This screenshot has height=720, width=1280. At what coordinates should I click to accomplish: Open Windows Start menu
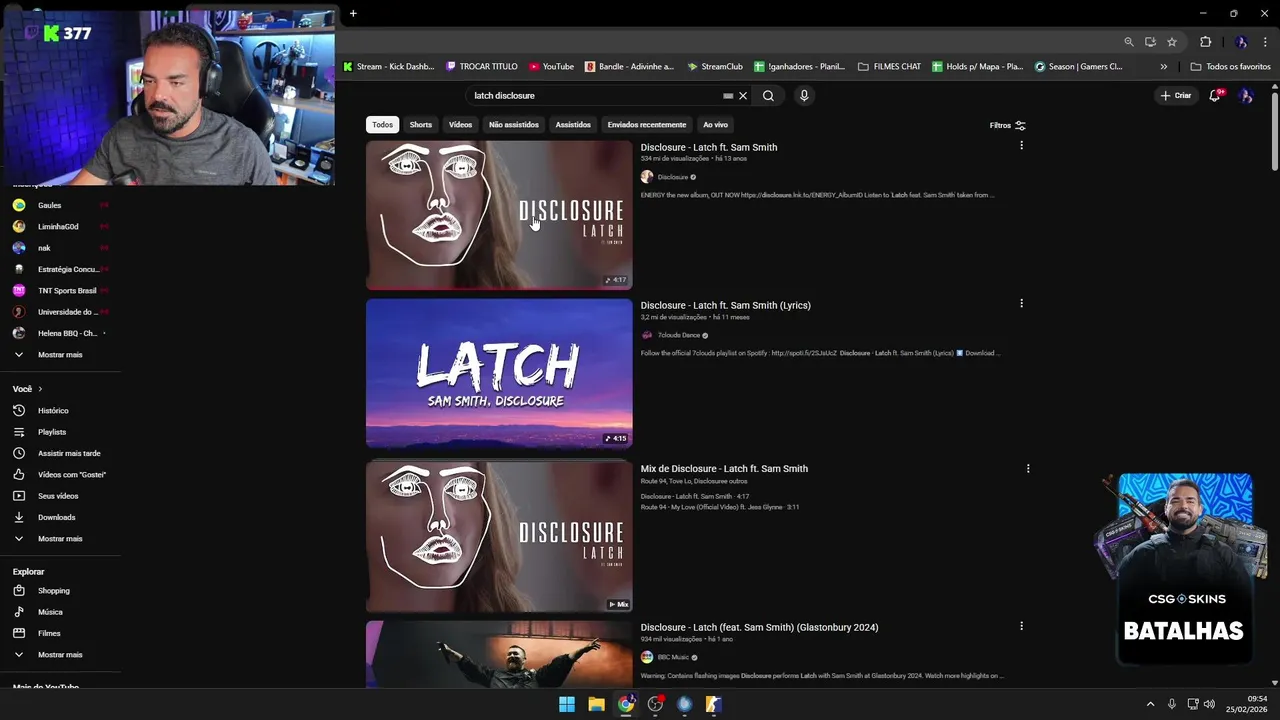coord(567,704)
